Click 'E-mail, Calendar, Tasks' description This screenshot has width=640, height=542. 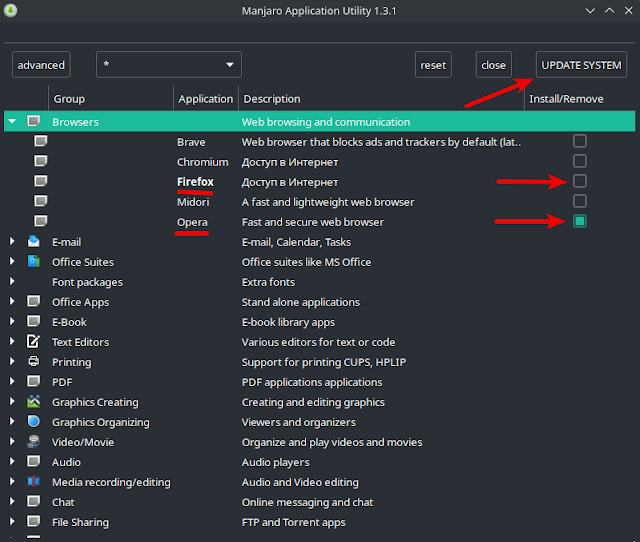296,242
